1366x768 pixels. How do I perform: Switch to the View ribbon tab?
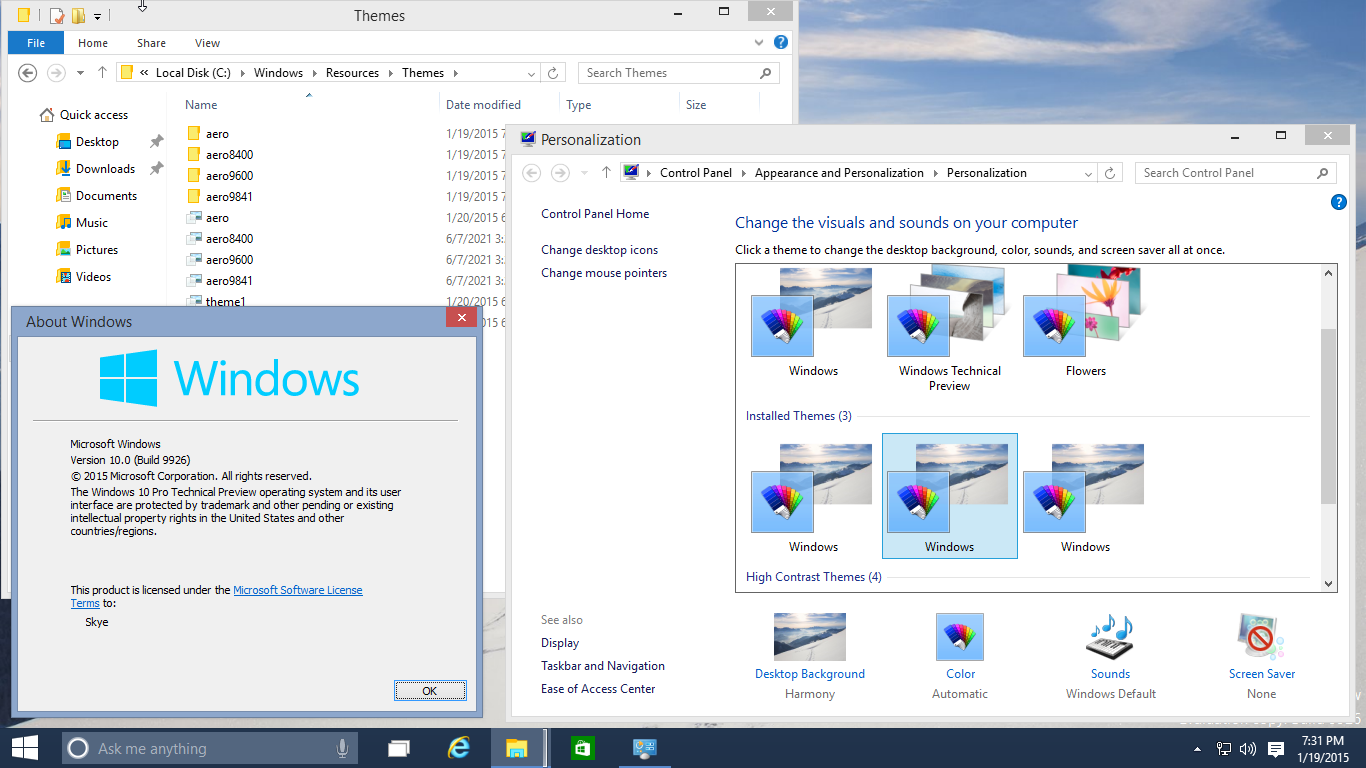pyautogui.click(x=207, y=43)
